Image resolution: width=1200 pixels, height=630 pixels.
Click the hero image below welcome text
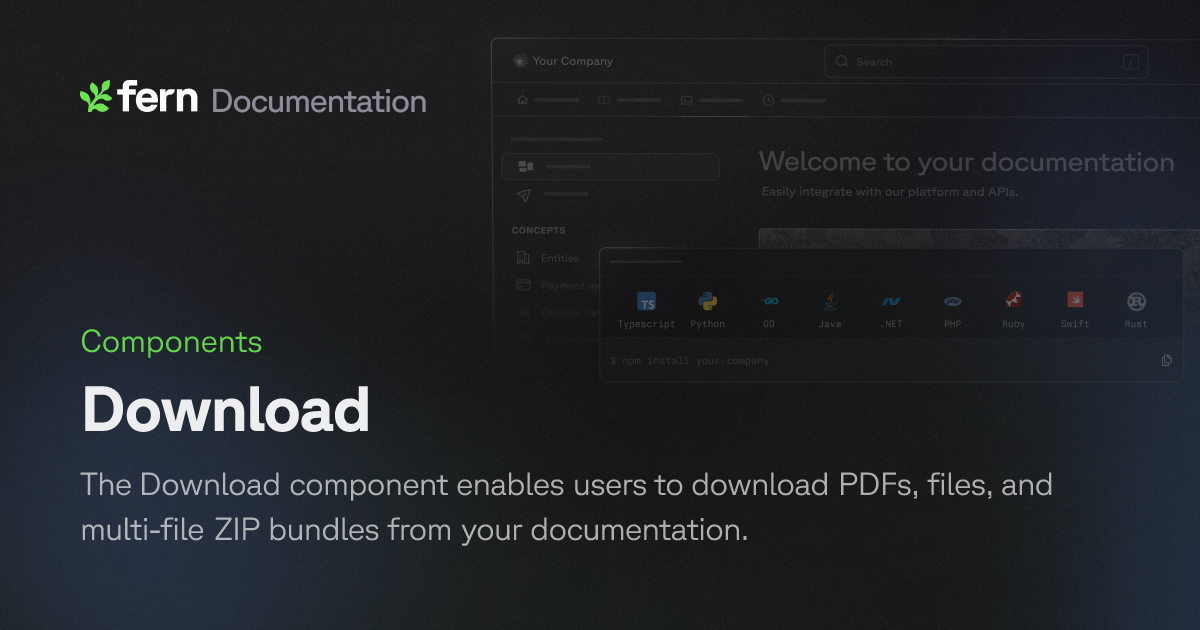click(978, 239)
